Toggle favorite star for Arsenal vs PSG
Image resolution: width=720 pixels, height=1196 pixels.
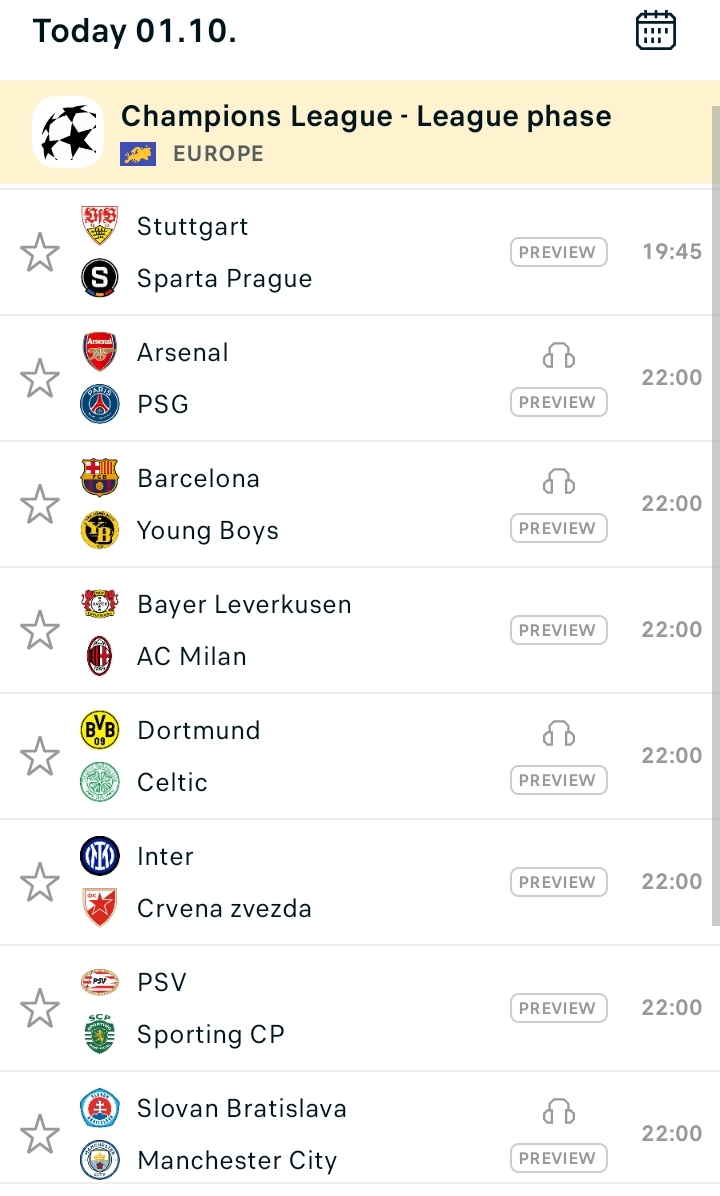click(40, 378)
